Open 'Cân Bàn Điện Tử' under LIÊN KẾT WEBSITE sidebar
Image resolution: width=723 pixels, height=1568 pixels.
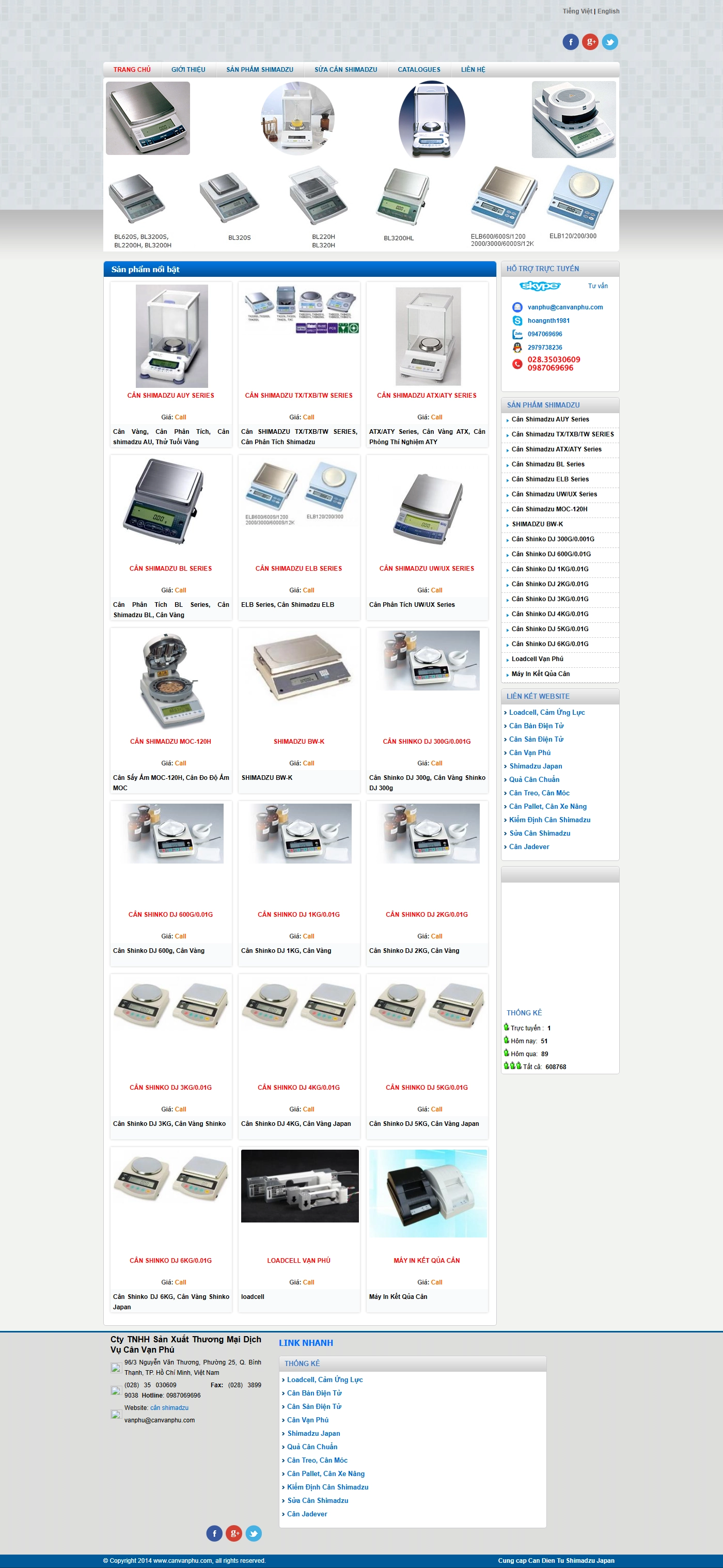[537, 726]
